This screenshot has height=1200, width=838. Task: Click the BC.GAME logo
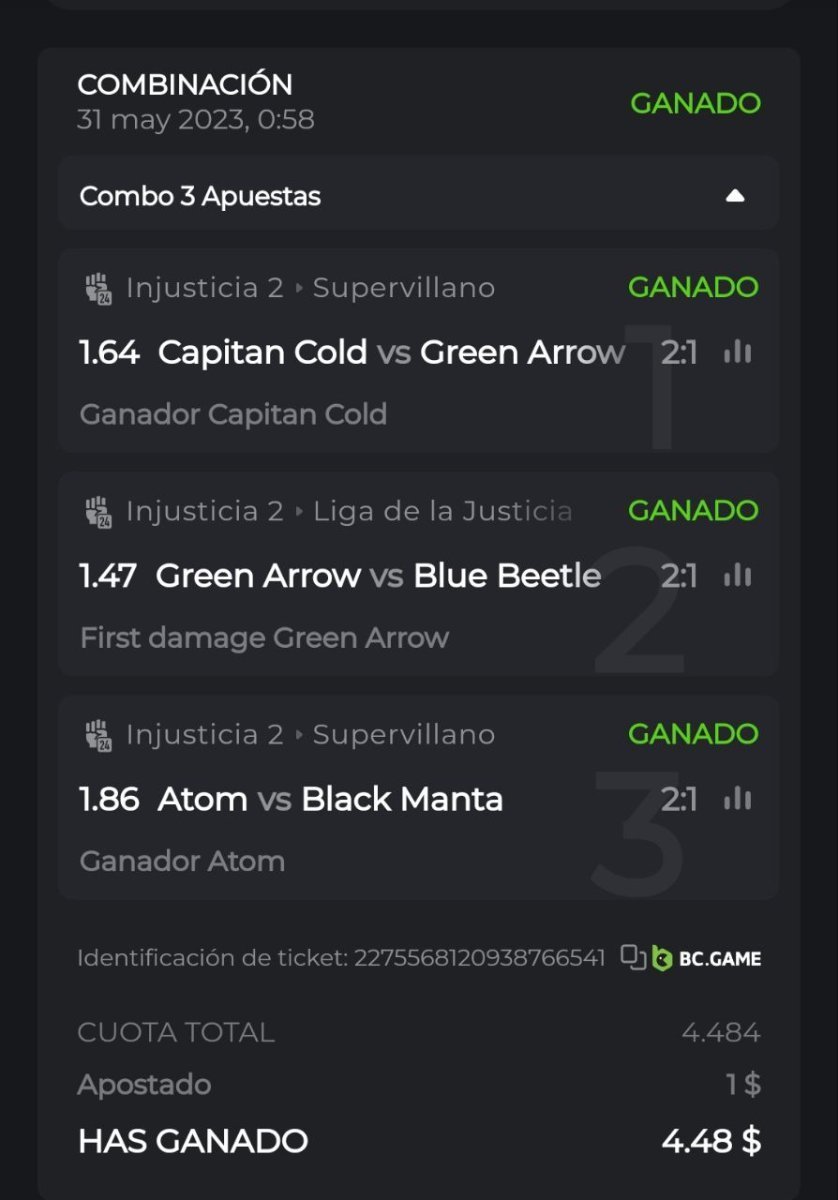tap(707, 958)
